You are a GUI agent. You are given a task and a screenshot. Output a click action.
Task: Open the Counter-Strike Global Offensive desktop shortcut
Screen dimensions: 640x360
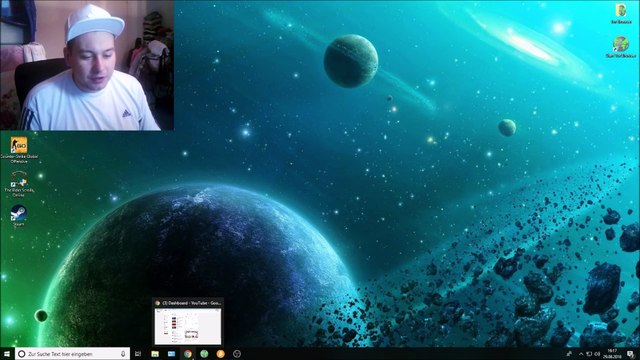pos(19,149)
